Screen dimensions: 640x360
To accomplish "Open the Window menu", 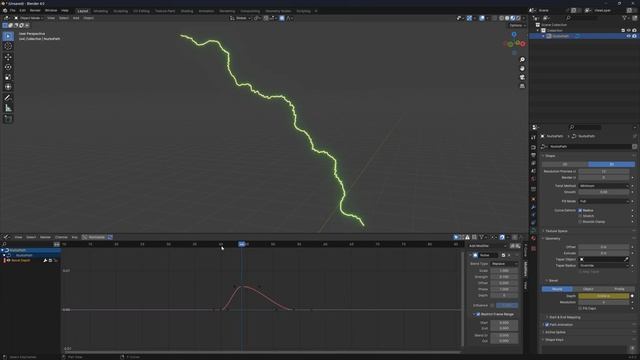I will tap(51, 11).
